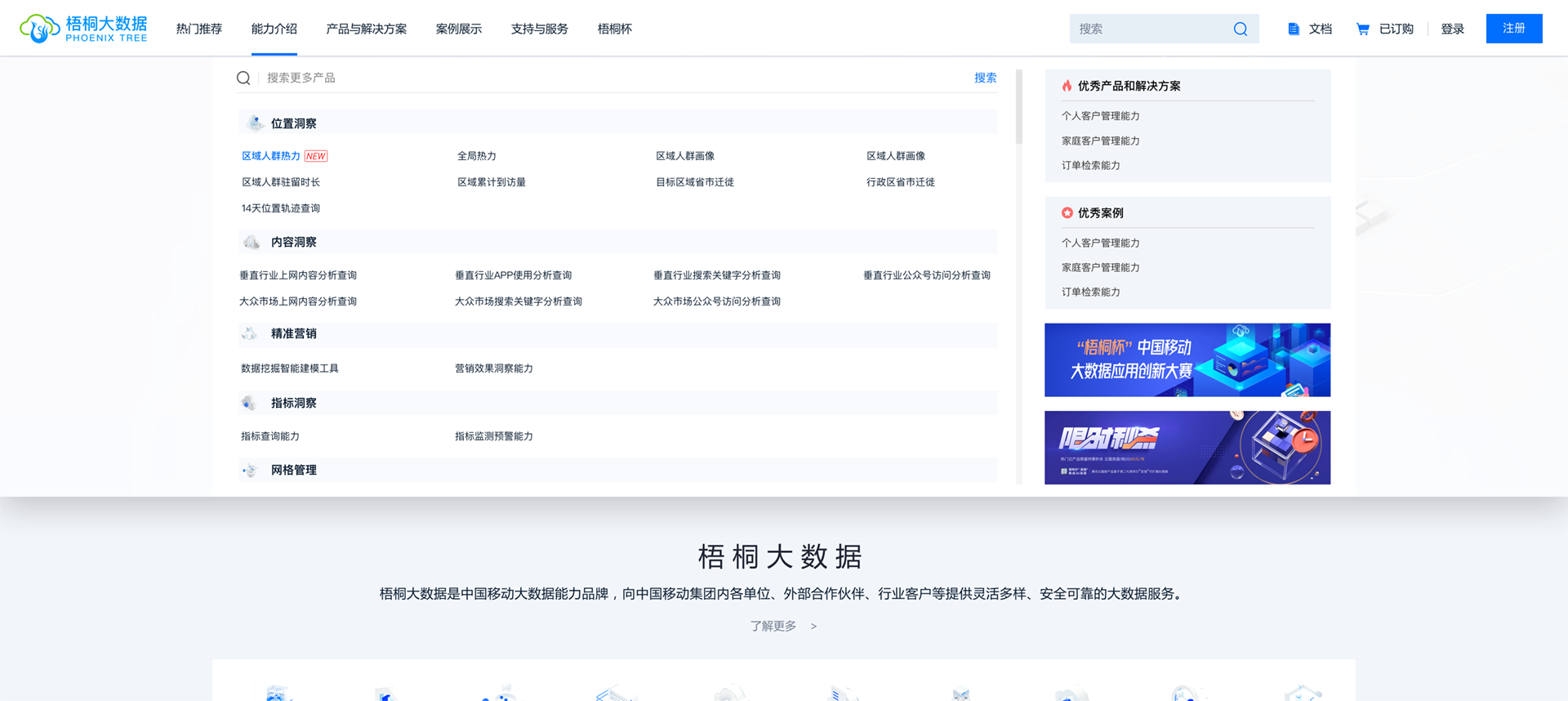Open 营销效果洞察能力
The image size is (1568, 701).
click(494, 368)
